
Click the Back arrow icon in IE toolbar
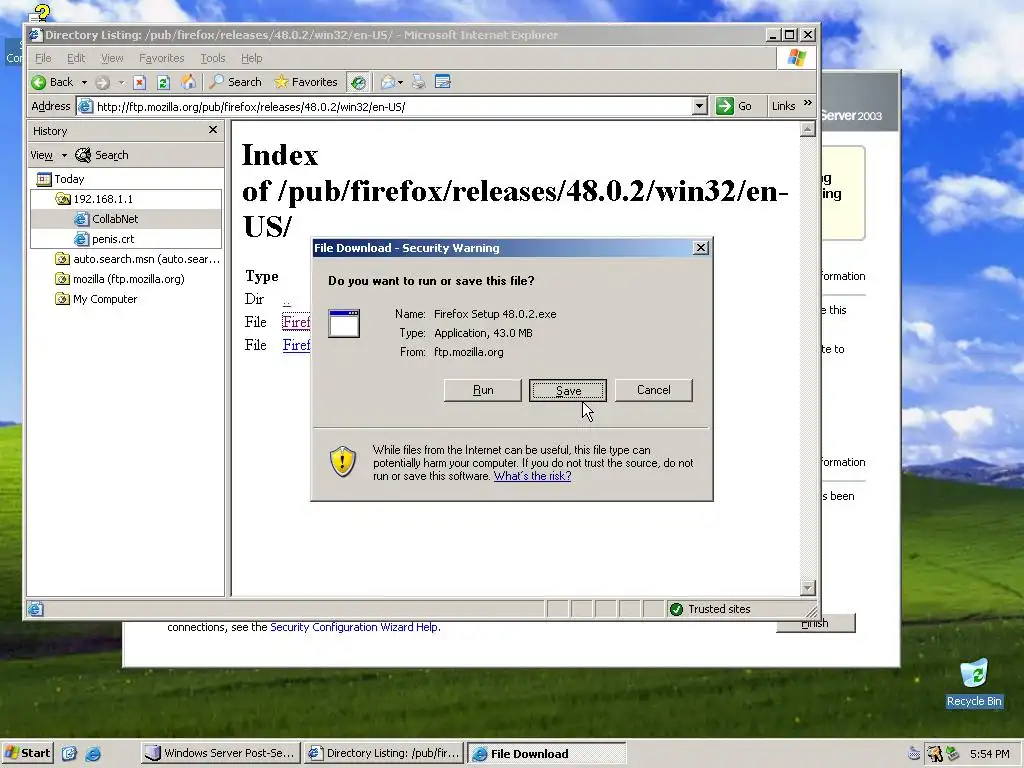coord(39,82)
